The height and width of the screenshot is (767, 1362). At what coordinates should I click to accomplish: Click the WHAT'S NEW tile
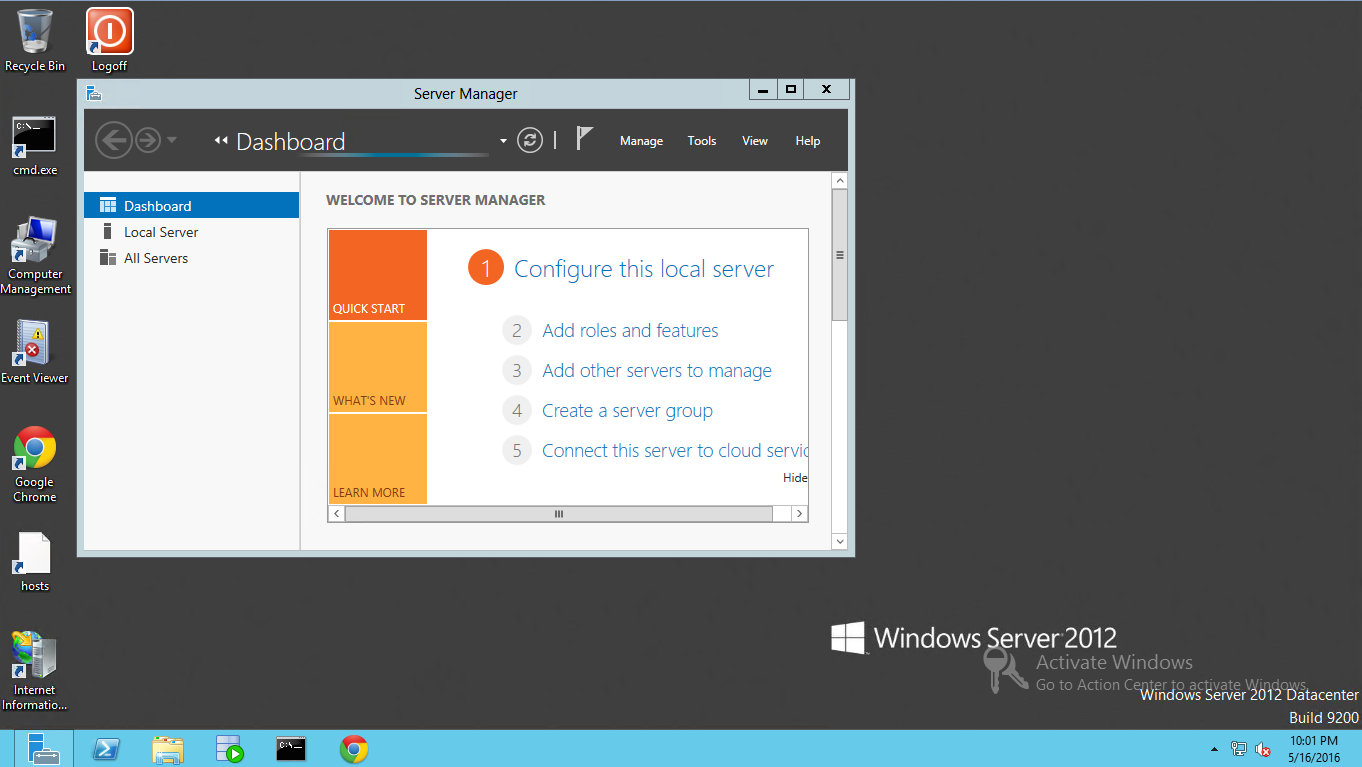(377, 367)
